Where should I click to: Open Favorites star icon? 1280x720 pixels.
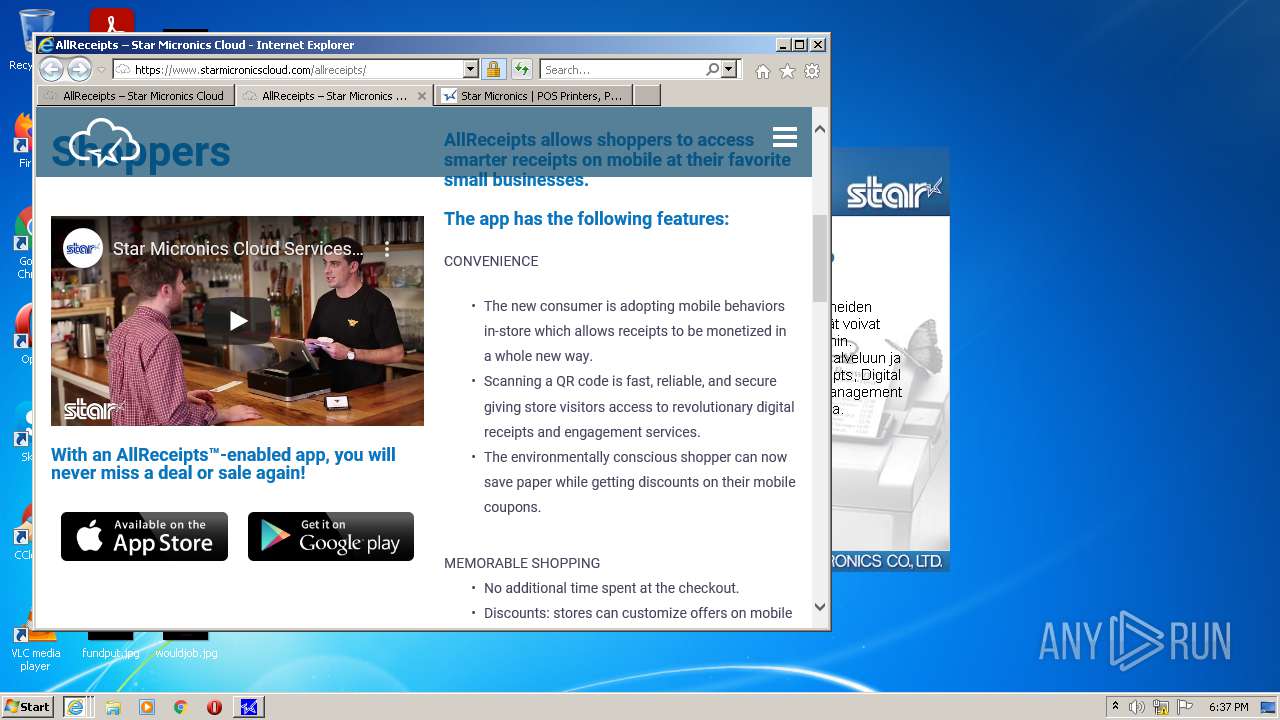[x=787, y=71]
